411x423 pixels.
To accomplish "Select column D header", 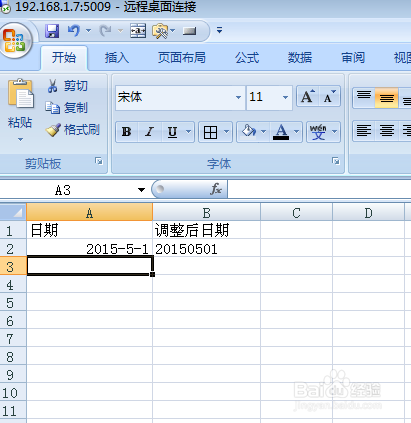I will click(368, 212).
